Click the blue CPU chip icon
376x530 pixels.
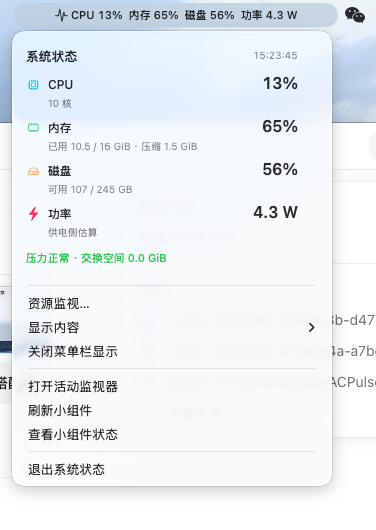coord(33,85)
